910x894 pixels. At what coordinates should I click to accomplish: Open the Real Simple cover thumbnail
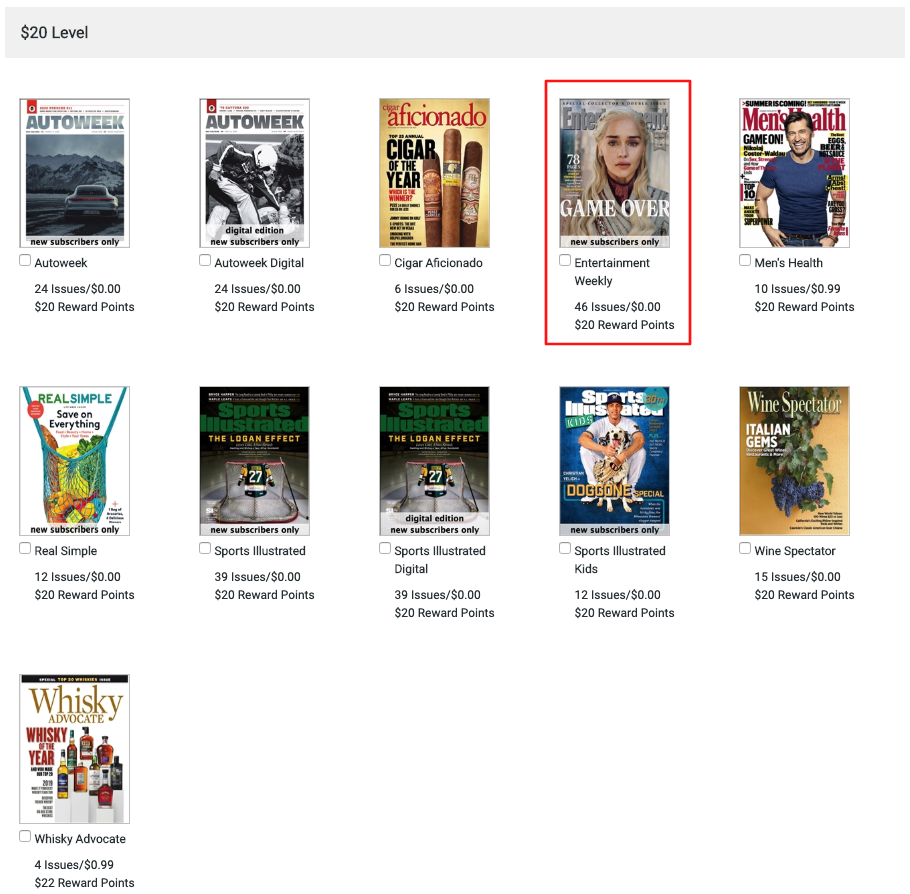click(74, 461)
